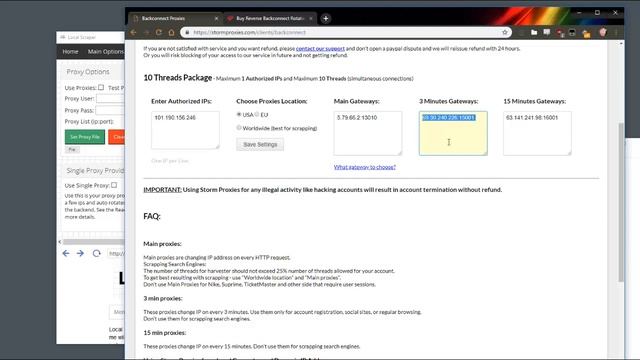This screenshot has height=360, width=640.
Task: Toggle Use Single Proxy checkbox
Action: [114, 185]
